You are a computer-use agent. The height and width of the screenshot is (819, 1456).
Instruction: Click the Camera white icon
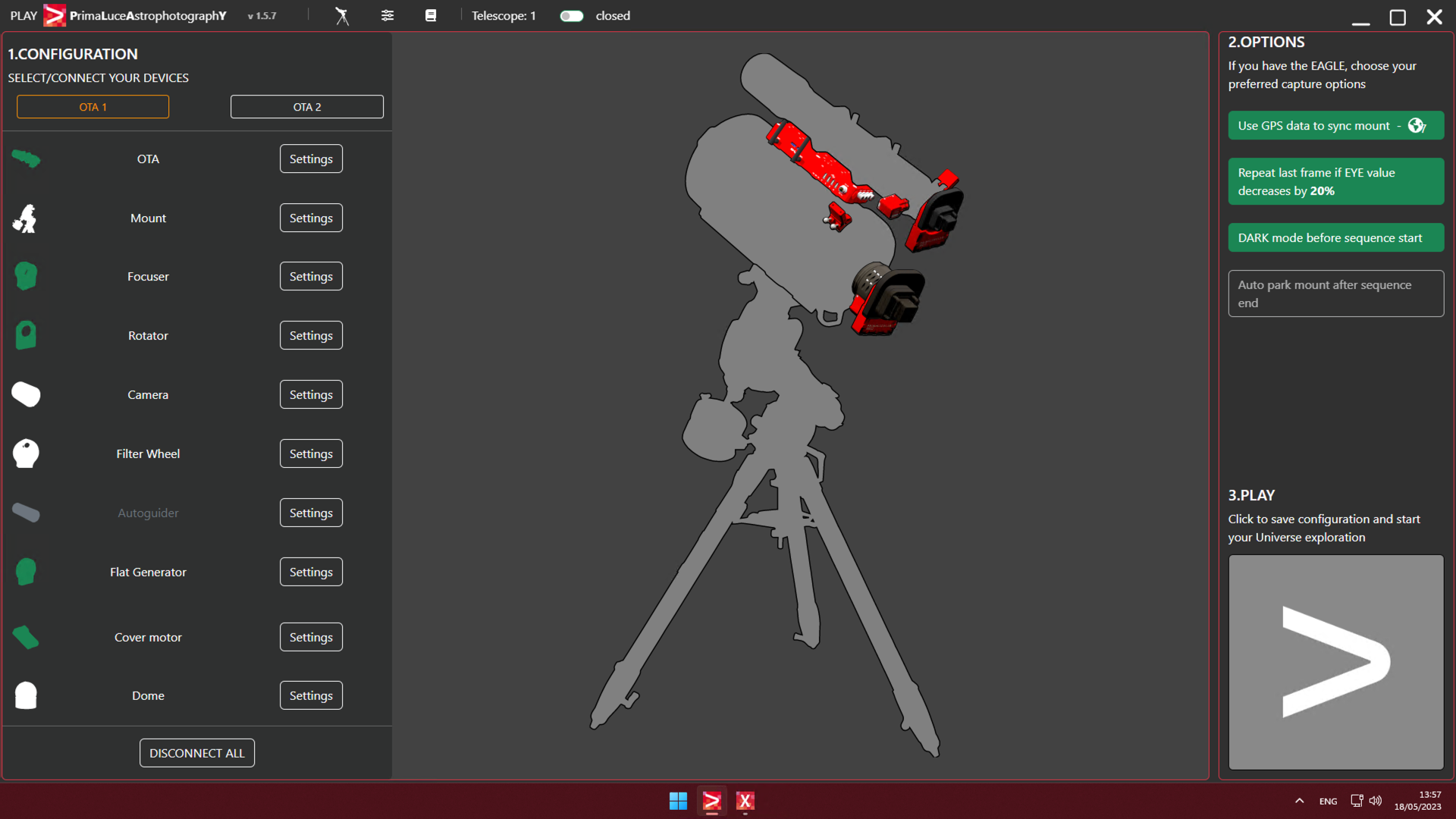click(x=25, y=394)
